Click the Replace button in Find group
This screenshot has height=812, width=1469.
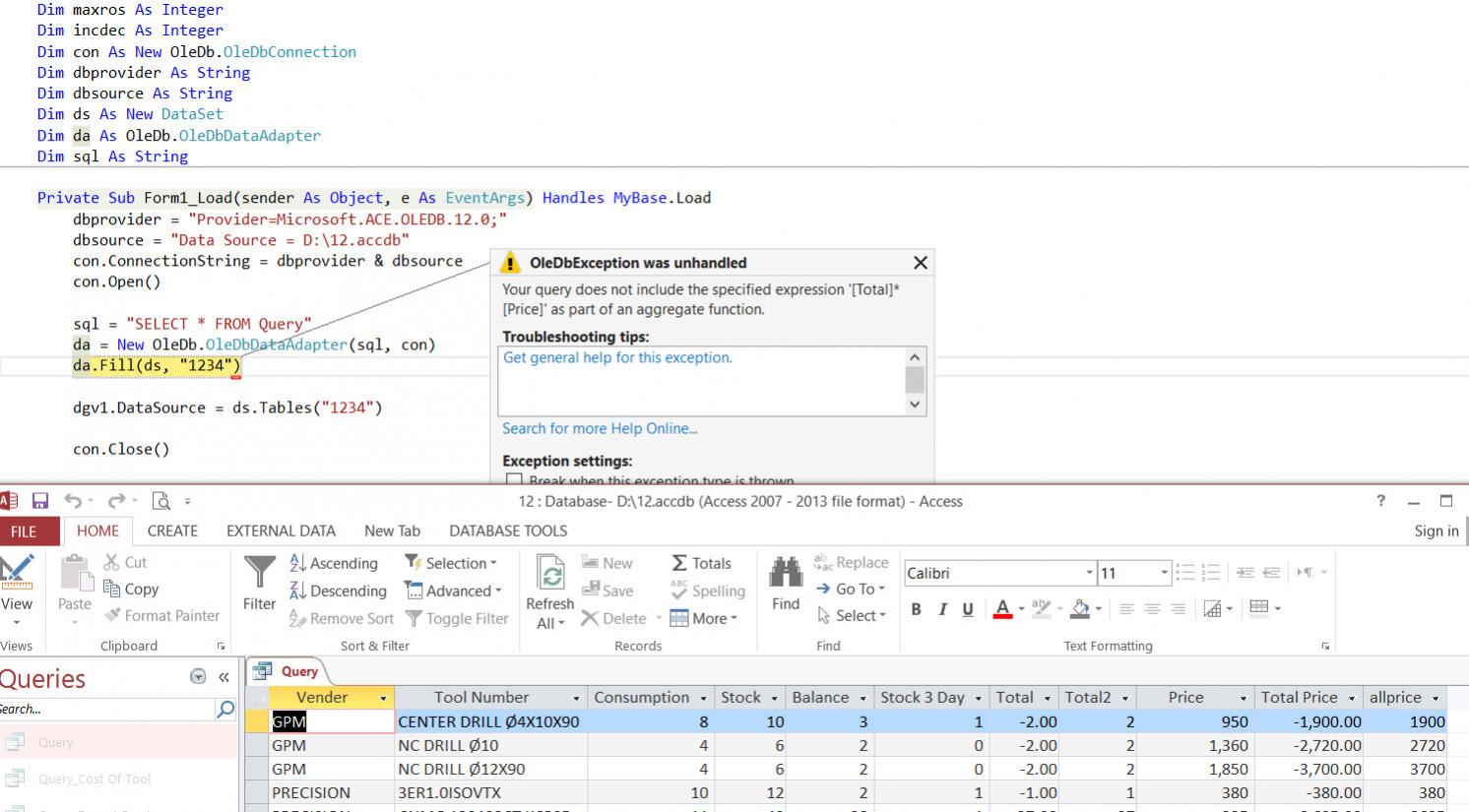tap(852, 562)
